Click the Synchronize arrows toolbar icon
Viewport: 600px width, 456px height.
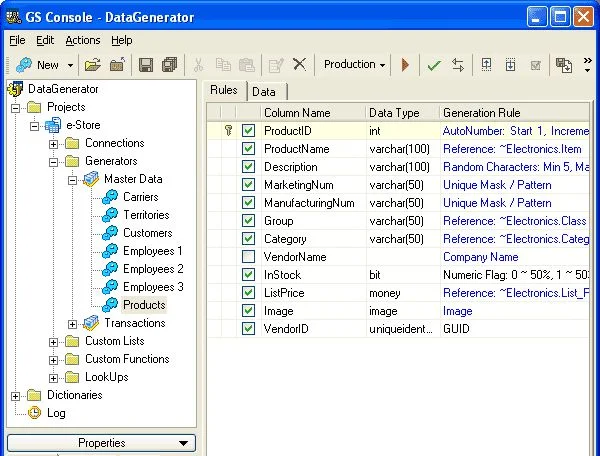tap(458, 65)
